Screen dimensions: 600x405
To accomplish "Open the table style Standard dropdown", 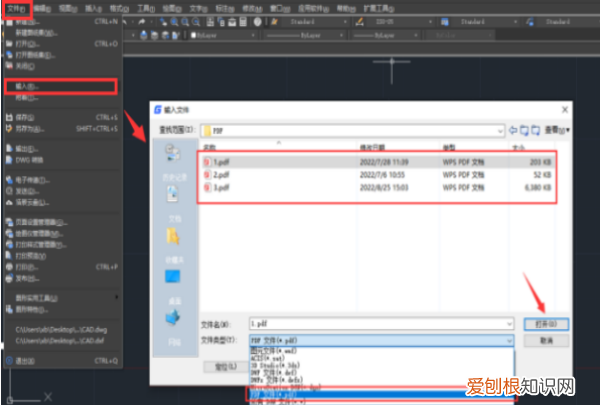I will click(486, 22).
